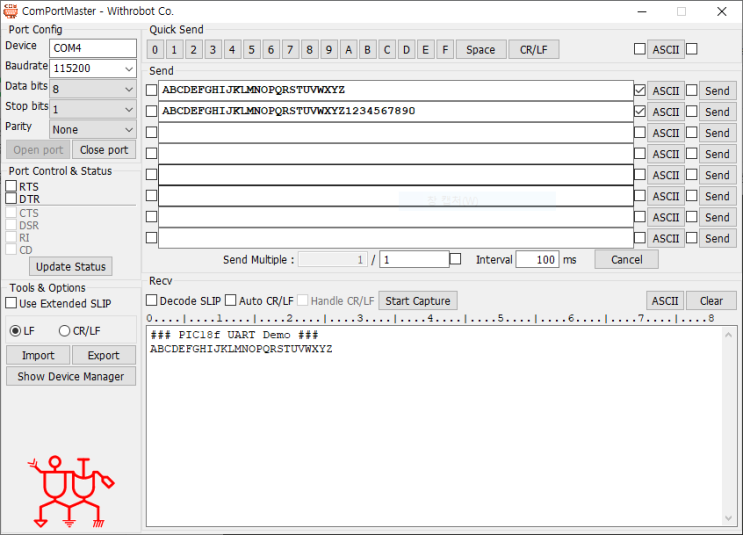The width and height of the screenshot is (743, 535).
Task: Toggle the RTS checkbox
Action: pyautogui.click(x=11, y=186)
